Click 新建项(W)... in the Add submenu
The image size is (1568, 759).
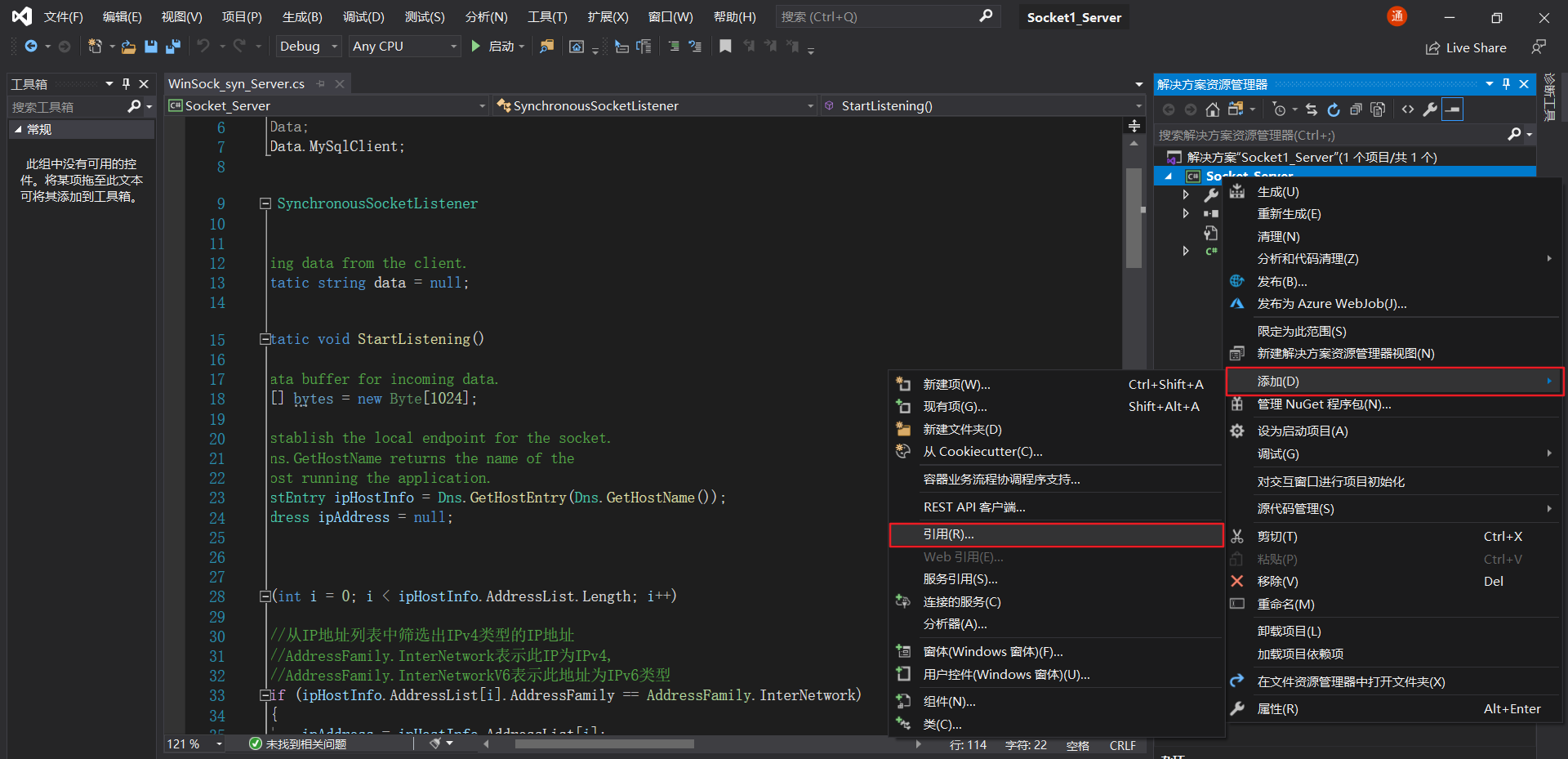coord(956,385)
